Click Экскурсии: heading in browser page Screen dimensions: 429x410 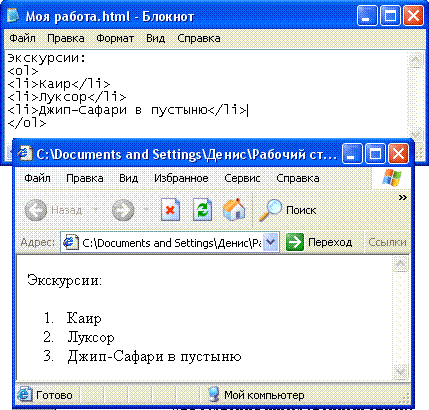64,280
